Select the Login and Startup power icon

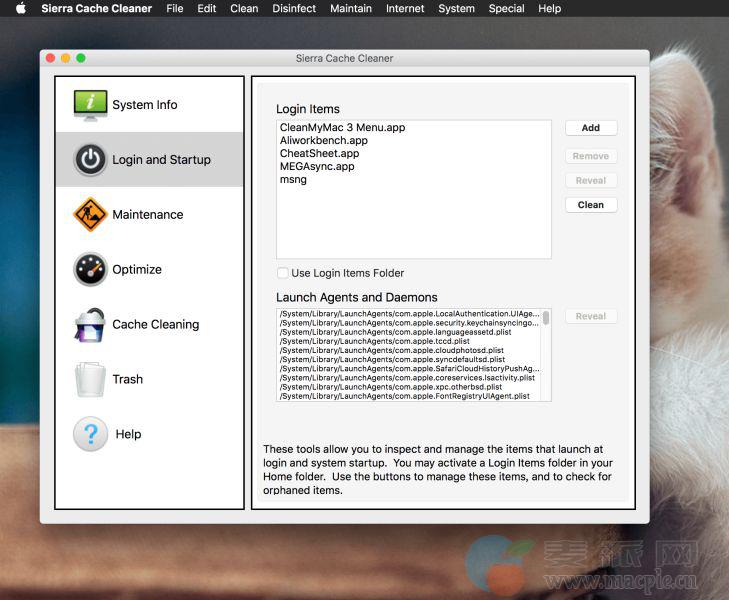[x=90, y=160]
